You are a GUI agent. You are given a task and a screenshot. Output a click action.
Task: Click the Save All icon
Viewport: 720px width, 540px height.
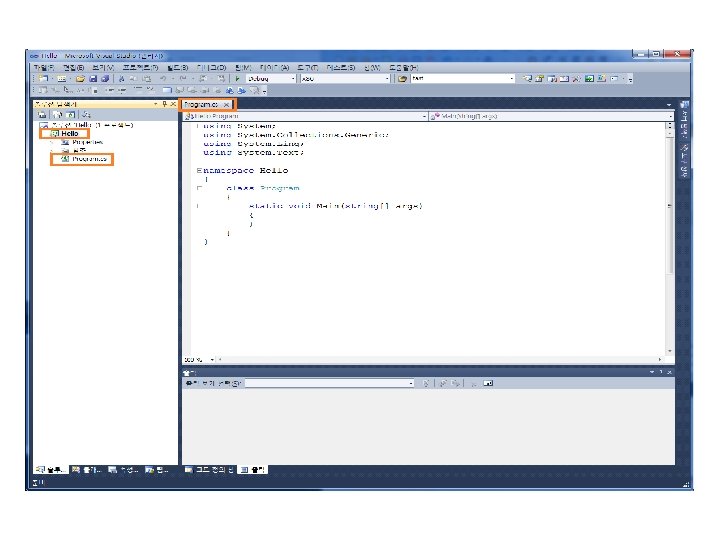coord(105,79)
